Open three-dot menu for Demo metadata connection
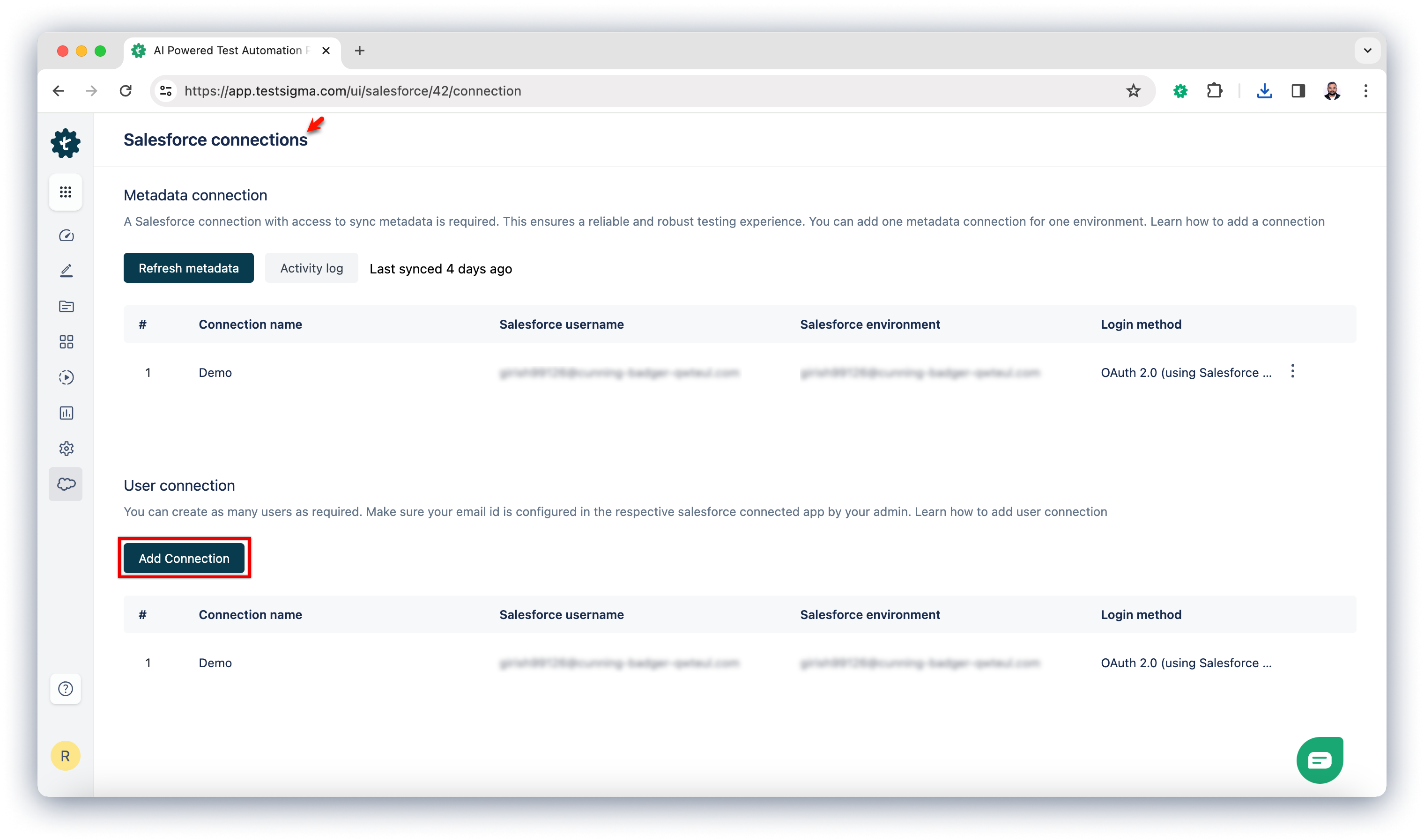 tap(1292, 371)
